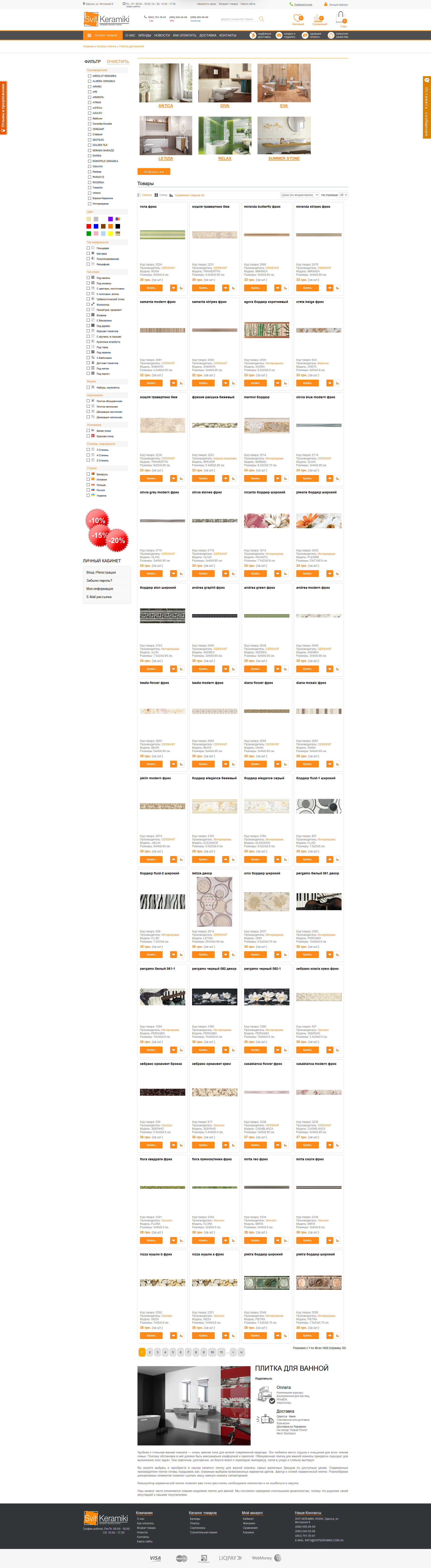Go to the ДОСТАВКА menu item

(208, 35)
